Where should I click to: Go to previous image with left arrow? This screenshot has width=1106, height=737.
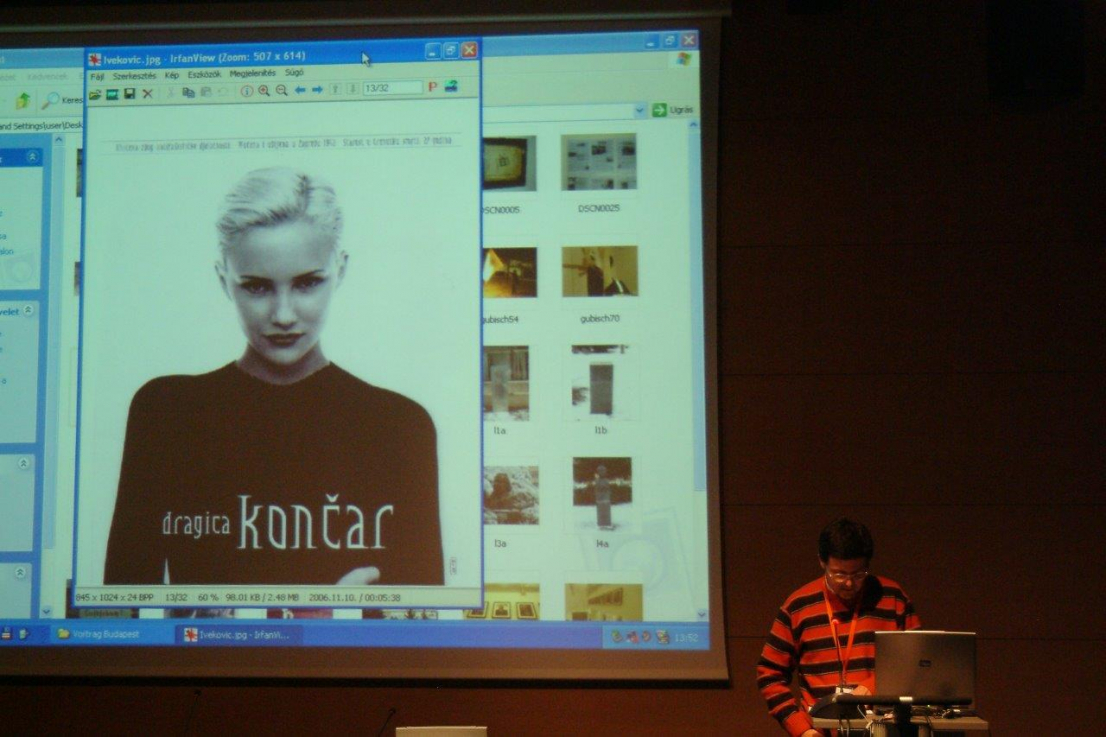pyautogui.click(x=300, y=90)
